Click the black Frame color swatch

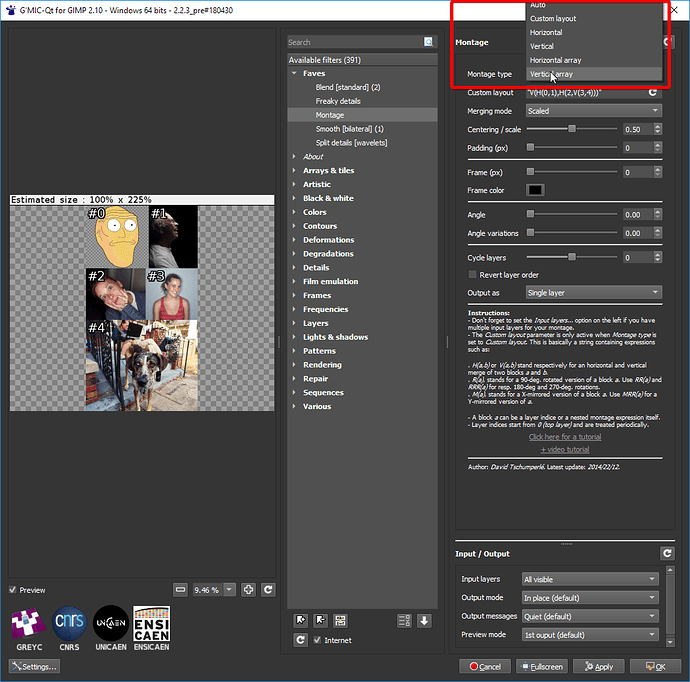535,190
